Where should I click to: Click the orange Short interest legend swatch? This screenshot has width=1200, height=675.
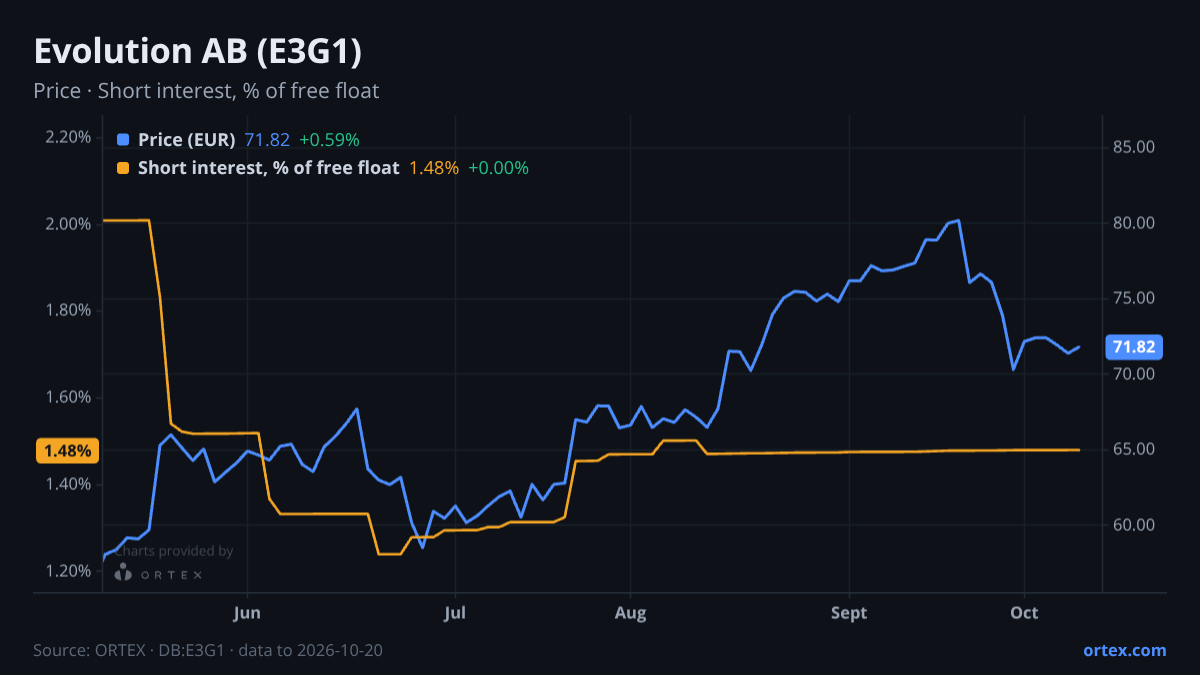point(123,168)
